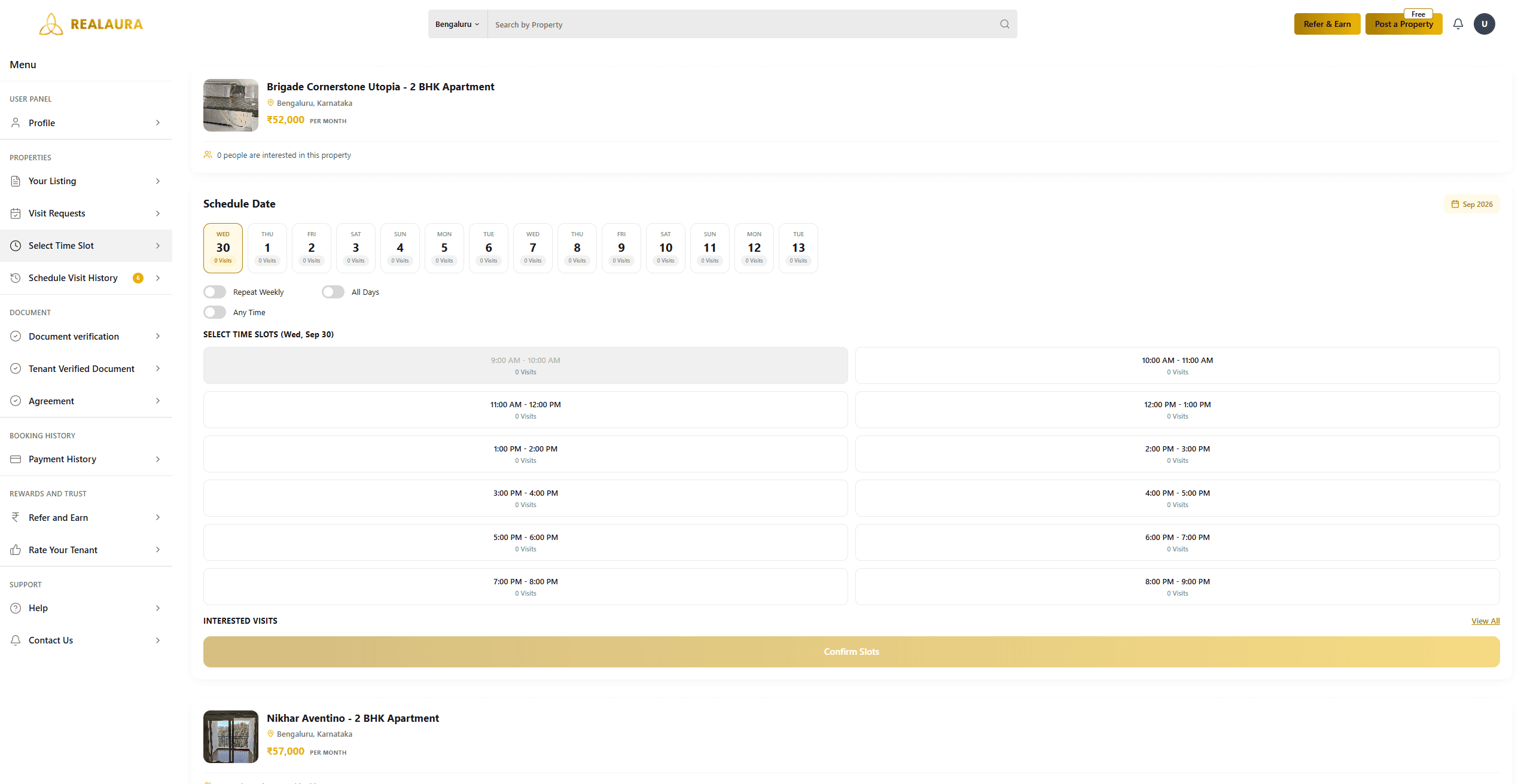
Task: Switch on the Any Time toggle
Action: tap(215, 312)
